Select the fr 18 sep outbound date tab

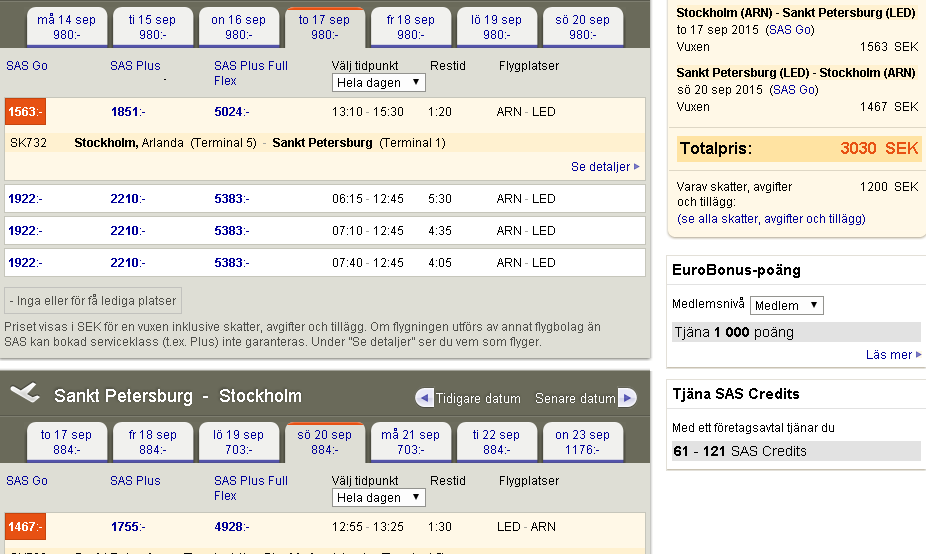pos(410,27)
